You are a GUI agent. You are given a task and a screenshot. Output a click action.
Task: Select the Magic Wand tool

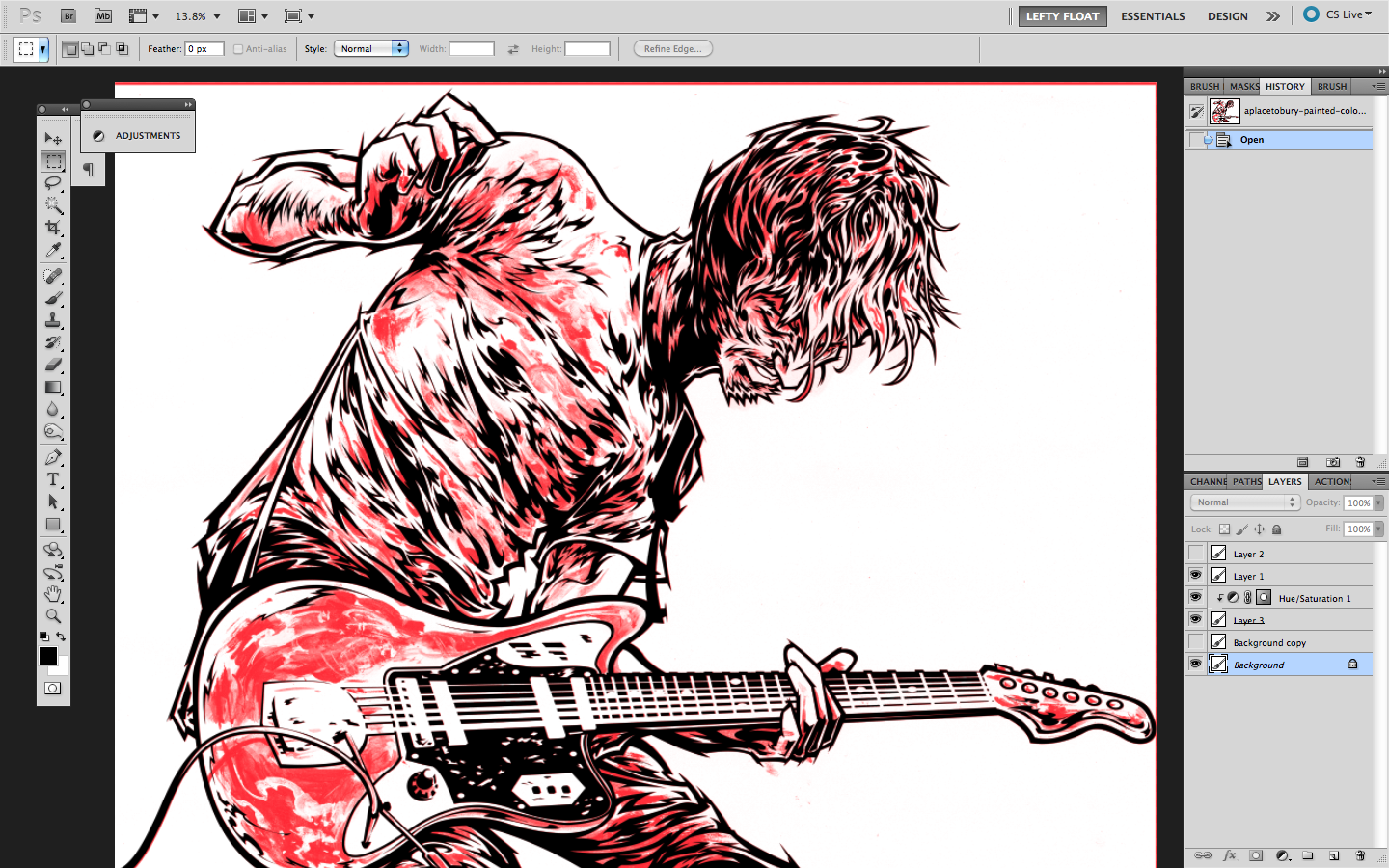pyautogui.click(x=53, y=205)
